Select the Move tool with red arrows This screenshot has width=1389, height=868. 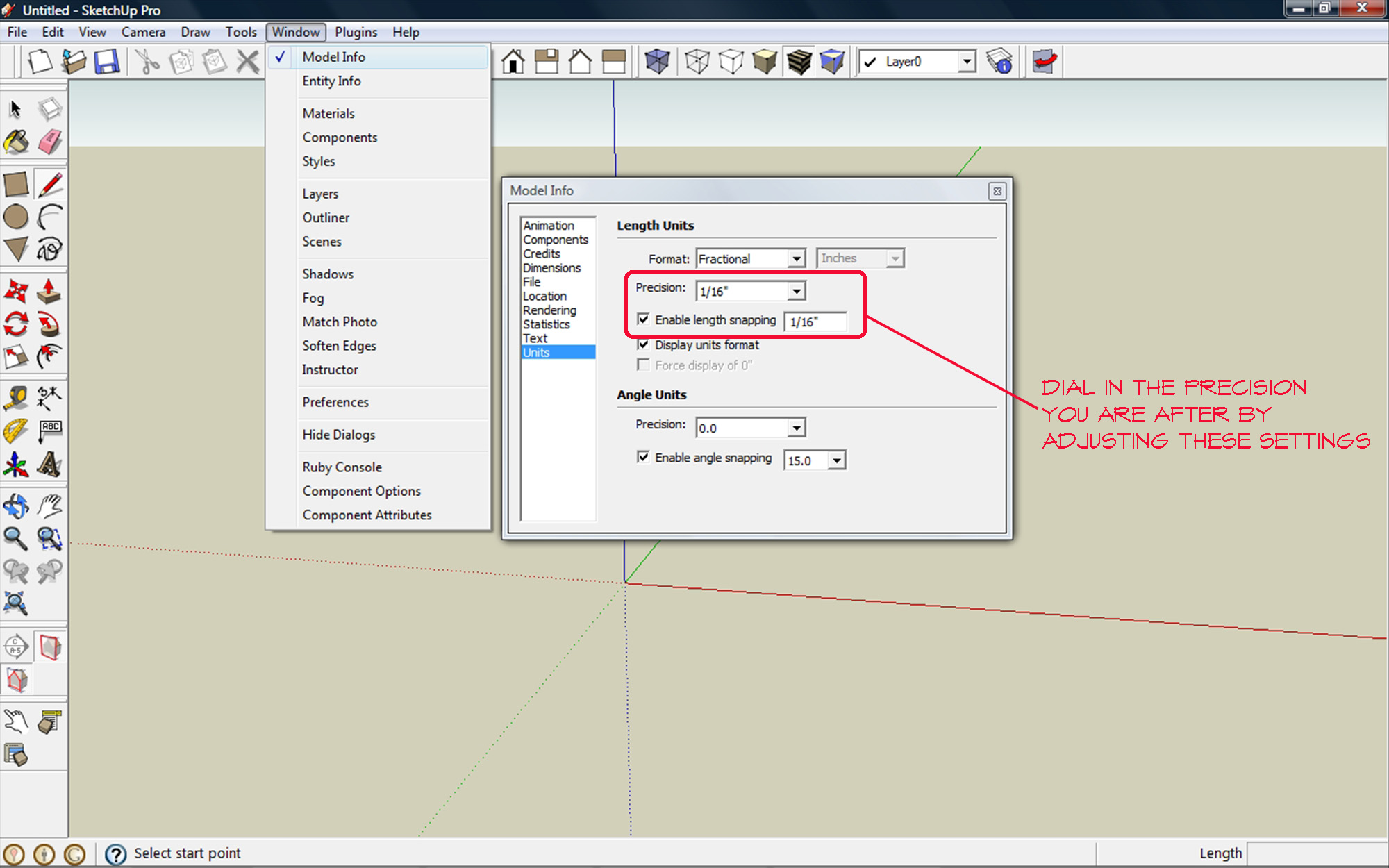pos(16,292)
